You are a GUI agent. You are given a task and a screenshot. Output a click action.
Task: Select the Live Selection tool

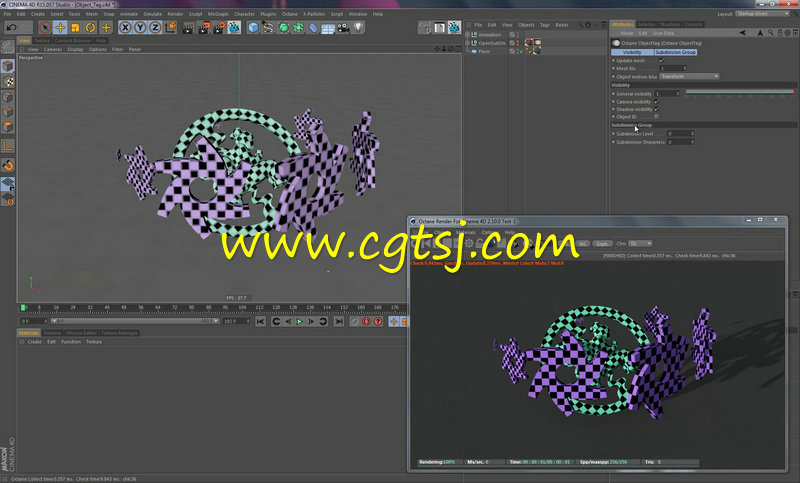pos(45,27)
